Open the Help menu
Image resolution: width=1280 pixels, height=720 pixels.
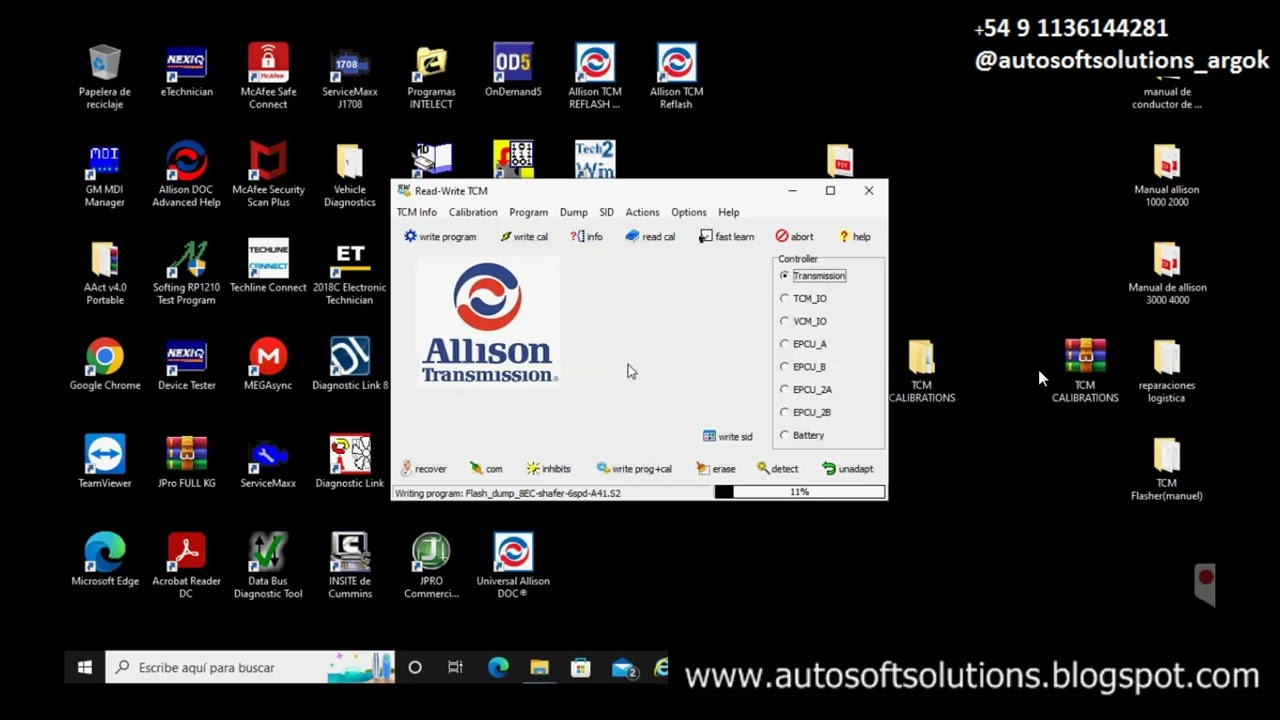point(728,212)
